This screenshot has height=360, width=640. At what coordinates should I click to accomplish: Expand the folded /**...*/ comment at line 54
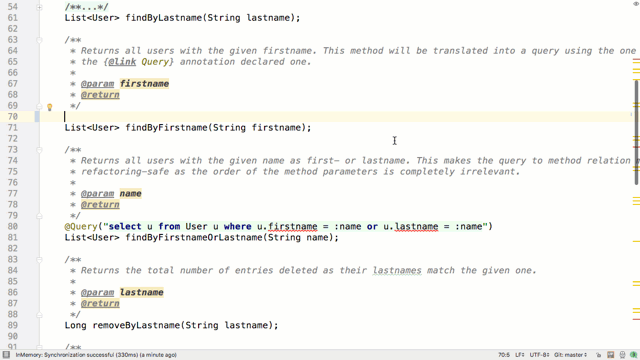[39, 7]
